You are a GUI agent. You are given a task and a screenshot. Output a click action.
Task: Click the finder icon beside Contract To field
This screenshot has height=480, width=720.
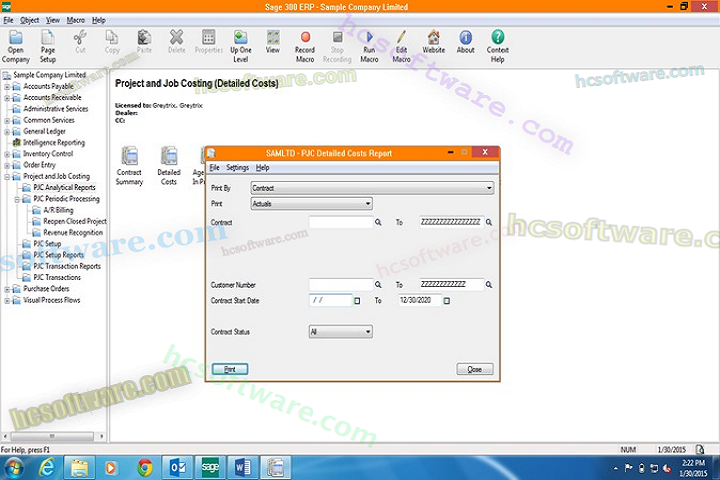[489, 222]
